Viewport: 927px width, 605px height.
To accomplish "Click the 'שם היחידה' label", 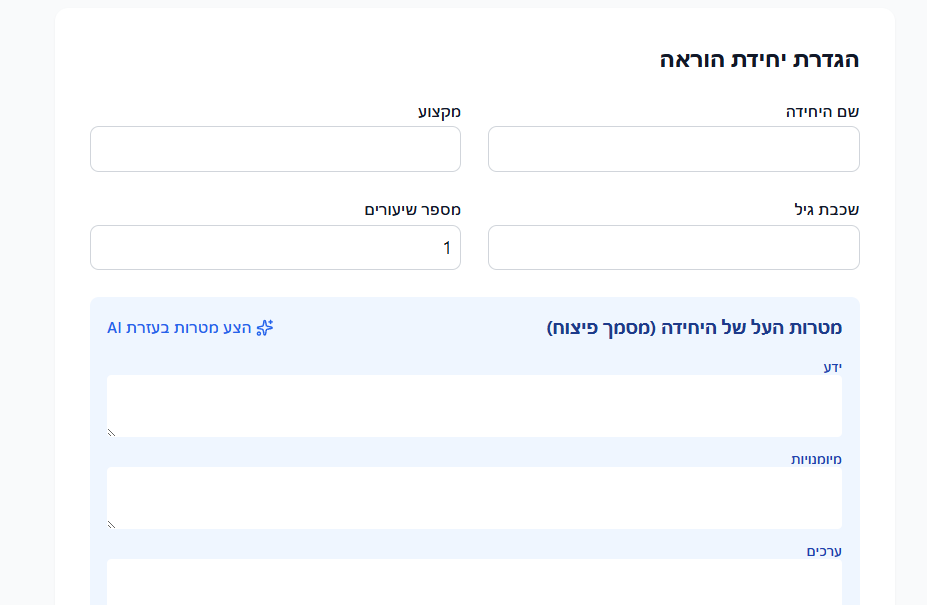I will [x=822, y=112].
